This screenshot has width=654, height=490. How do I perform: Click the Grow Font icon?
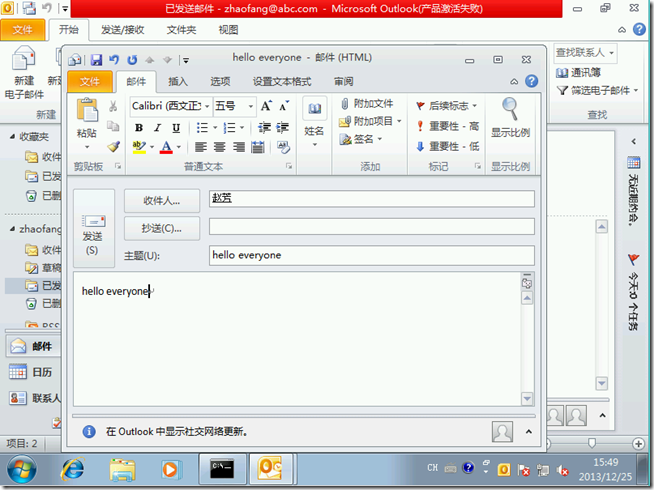click(266, 106)
